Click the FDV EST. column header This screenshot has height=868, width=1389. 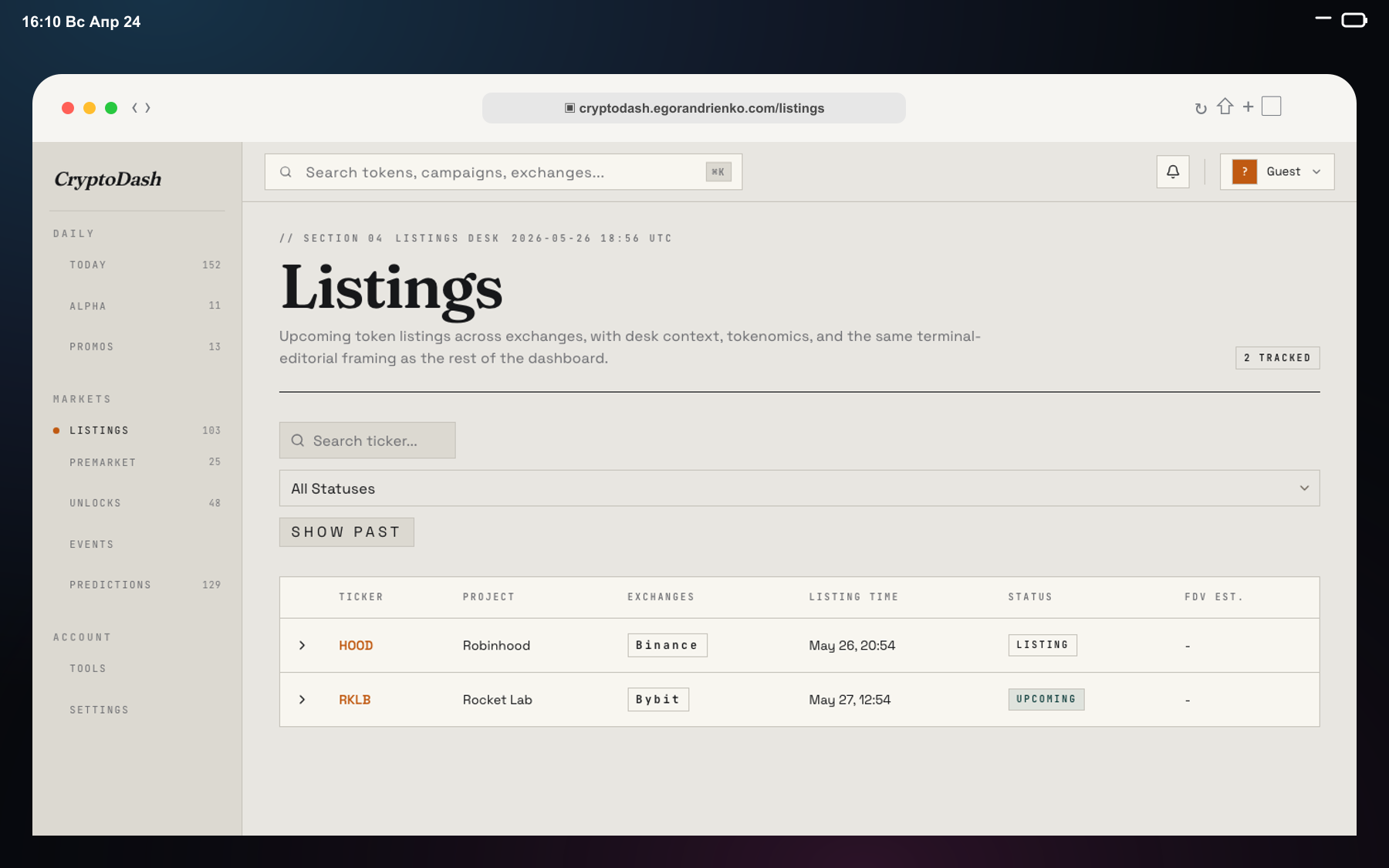pyautogui.click(x=1214, y=597)
